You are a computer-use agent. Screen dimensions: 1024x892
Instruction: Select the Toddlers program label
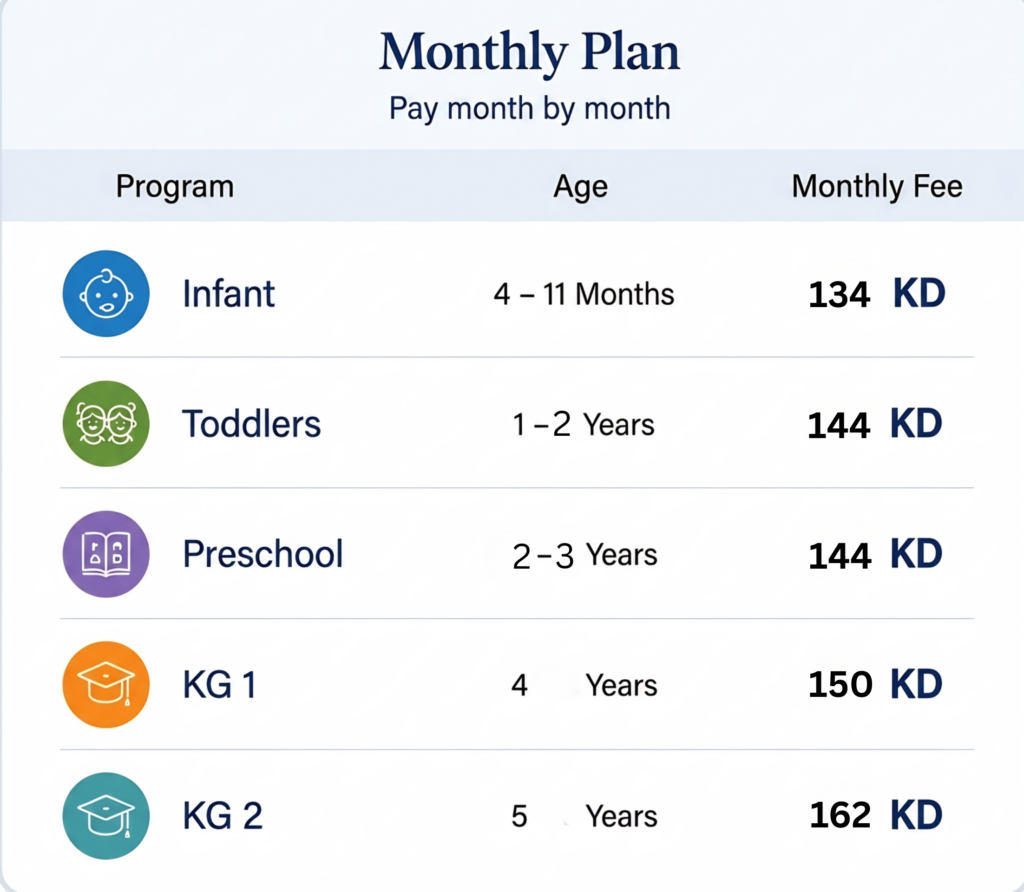251,424
